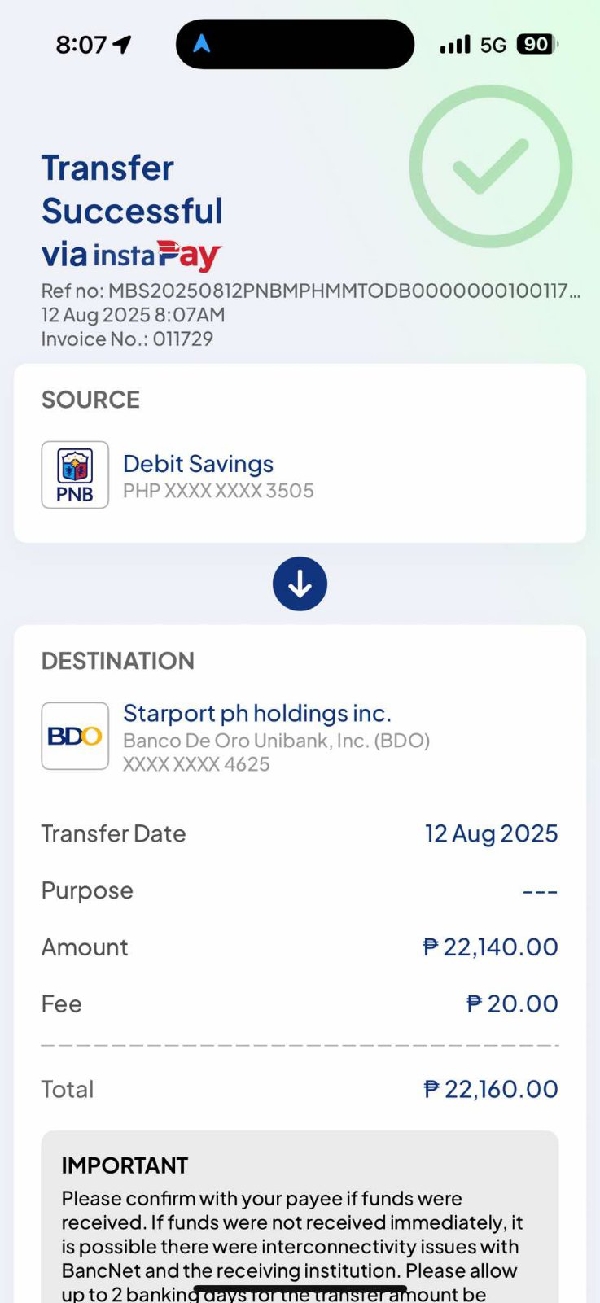The image size is (600, 1303).
Task: Tap the ₱ 20.00 fee value
Action: (512, 1004)
